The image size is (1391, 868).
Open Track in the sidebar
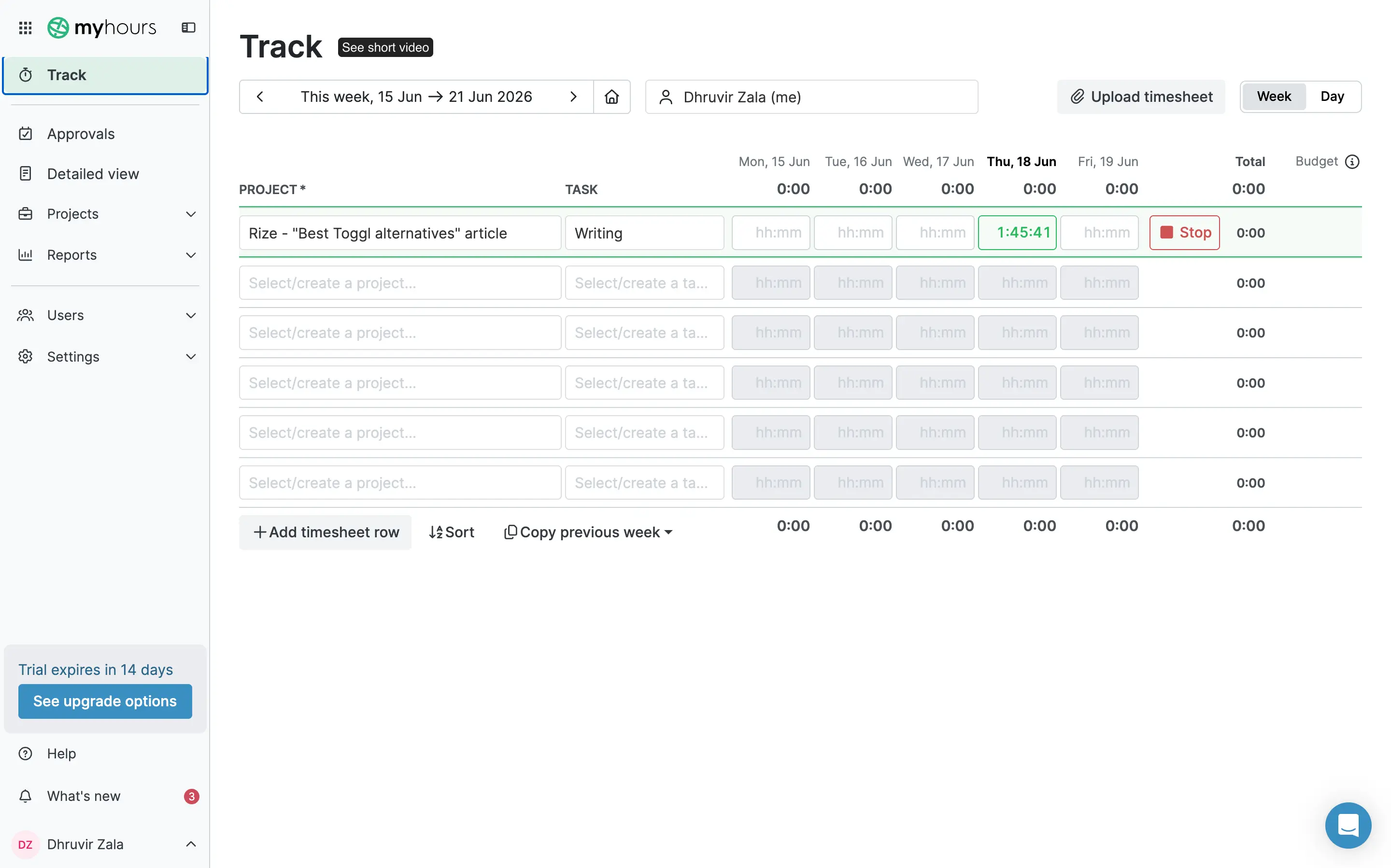coord(105,75)
